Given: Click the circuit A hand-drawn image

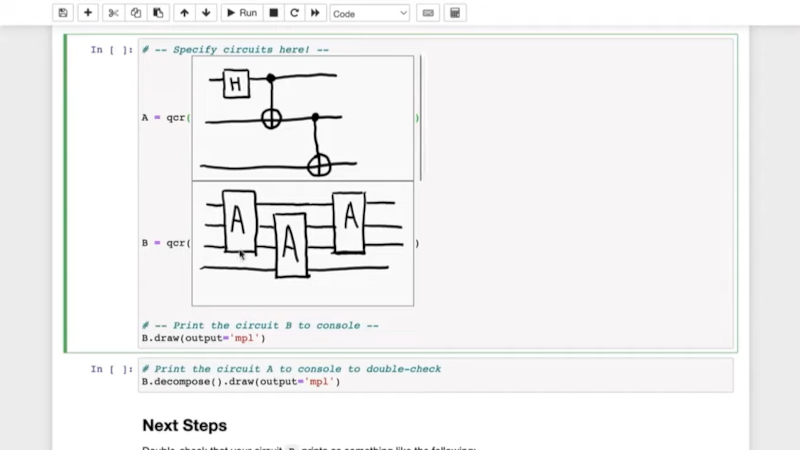Looking at the screenshot, I should click(x=302, y=118).
